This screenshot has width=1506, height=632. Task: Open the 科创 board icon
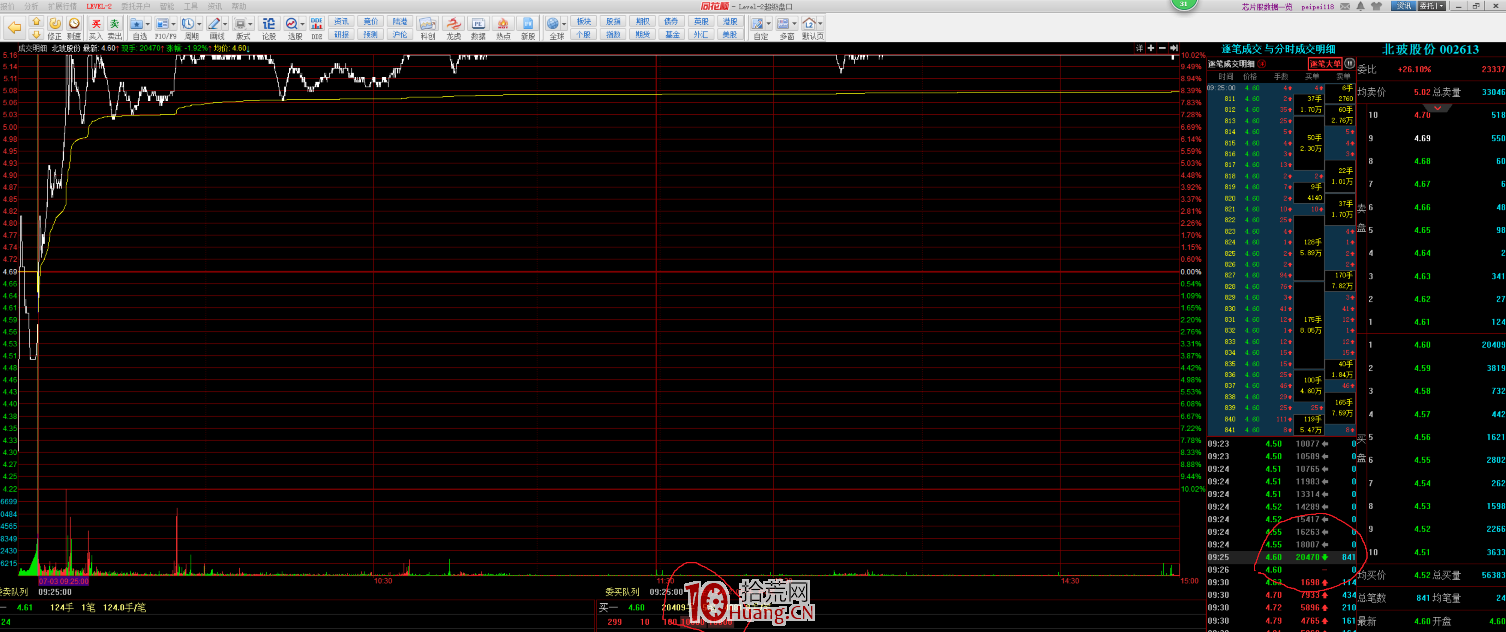coord(428,28)
